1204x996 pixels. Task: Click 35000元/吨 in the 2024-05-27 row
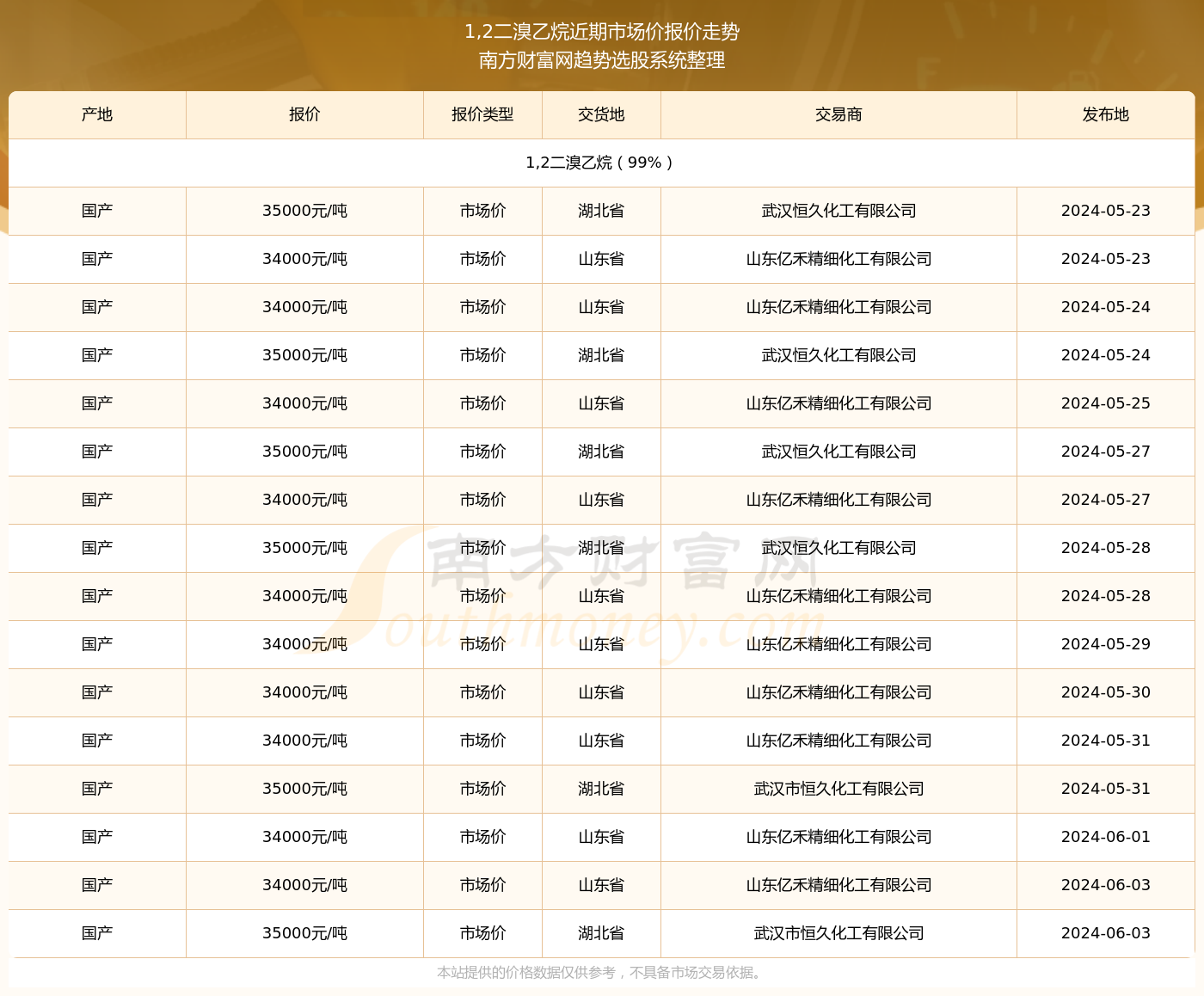(304, 452)
